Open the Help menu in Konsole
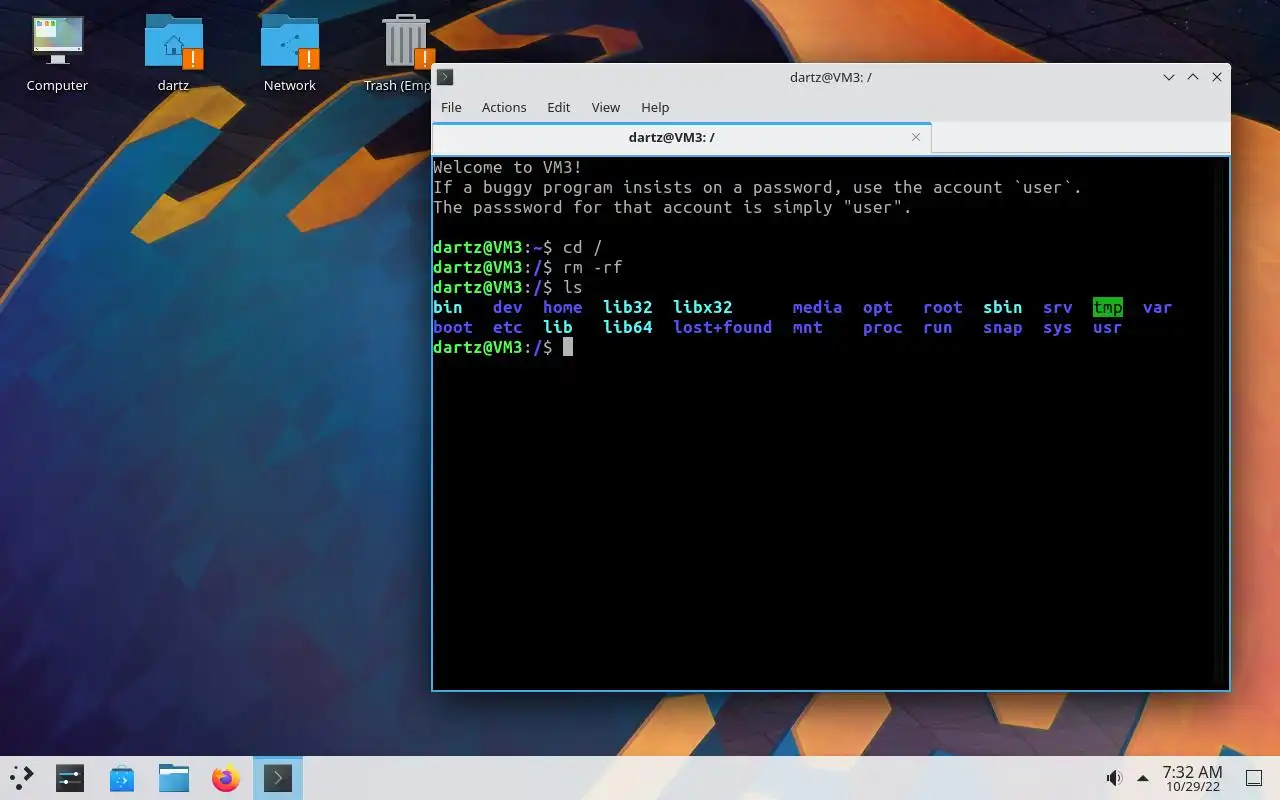This screenshot has width=1280, height=800. point(655,107)
